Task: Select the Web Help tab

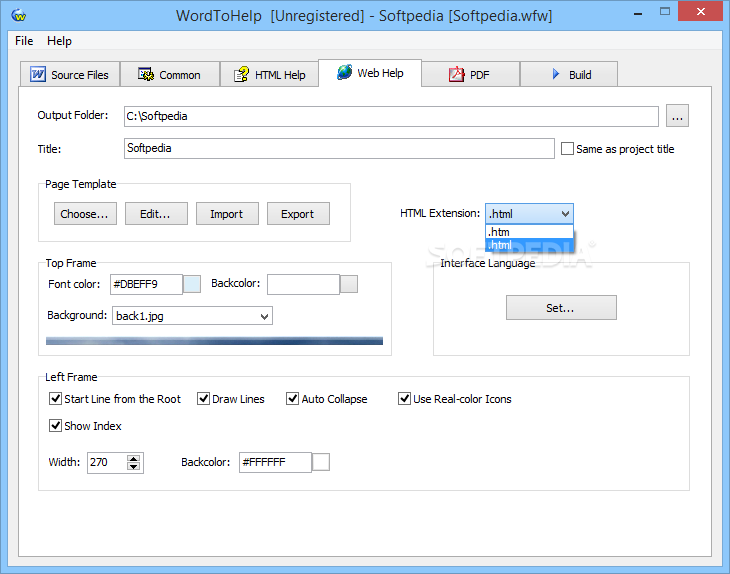Action: 370,73
